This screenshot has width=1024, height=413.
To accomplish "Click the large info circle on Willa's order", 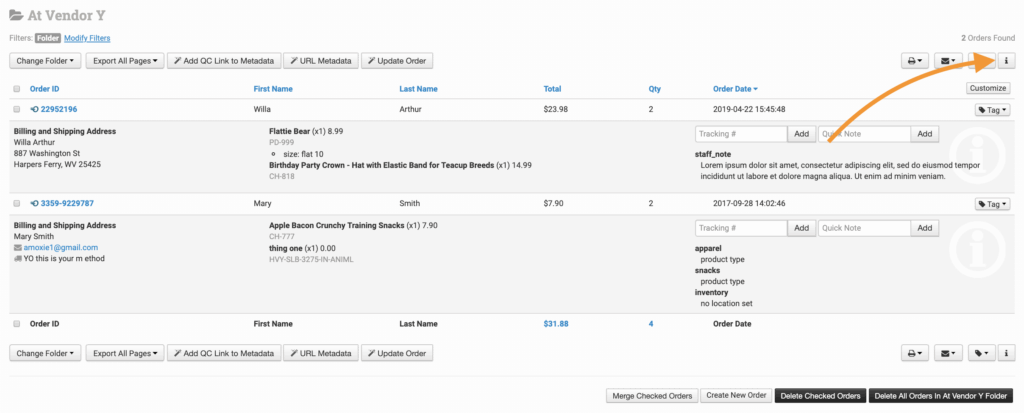I will (981, 158).
